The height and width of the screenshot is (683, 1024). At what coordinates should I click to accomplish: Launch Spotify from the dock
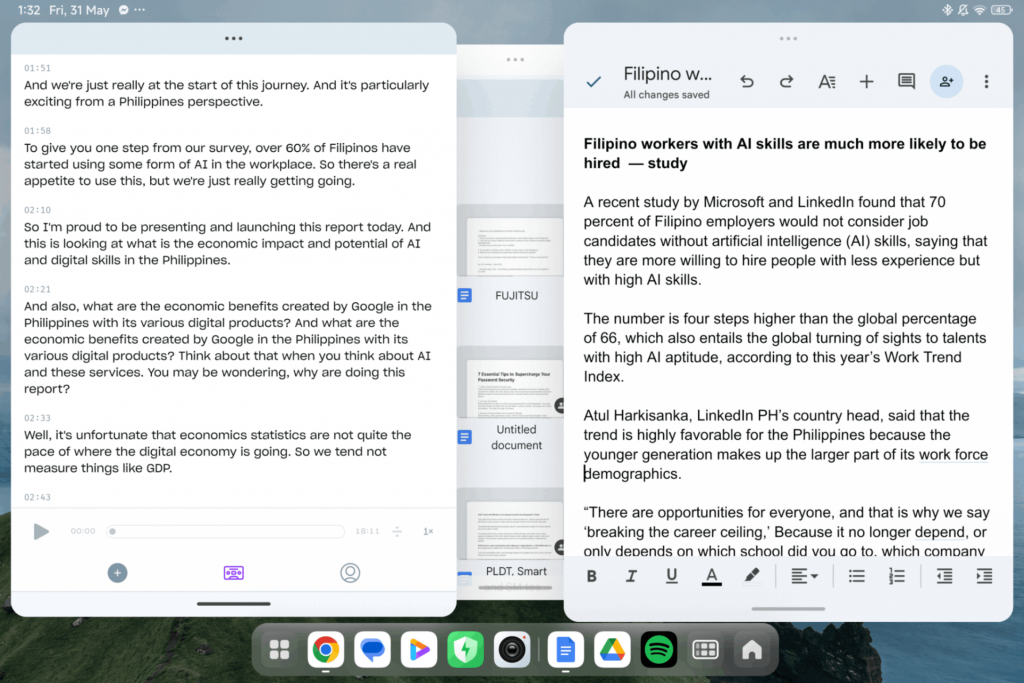click(657, 650)
